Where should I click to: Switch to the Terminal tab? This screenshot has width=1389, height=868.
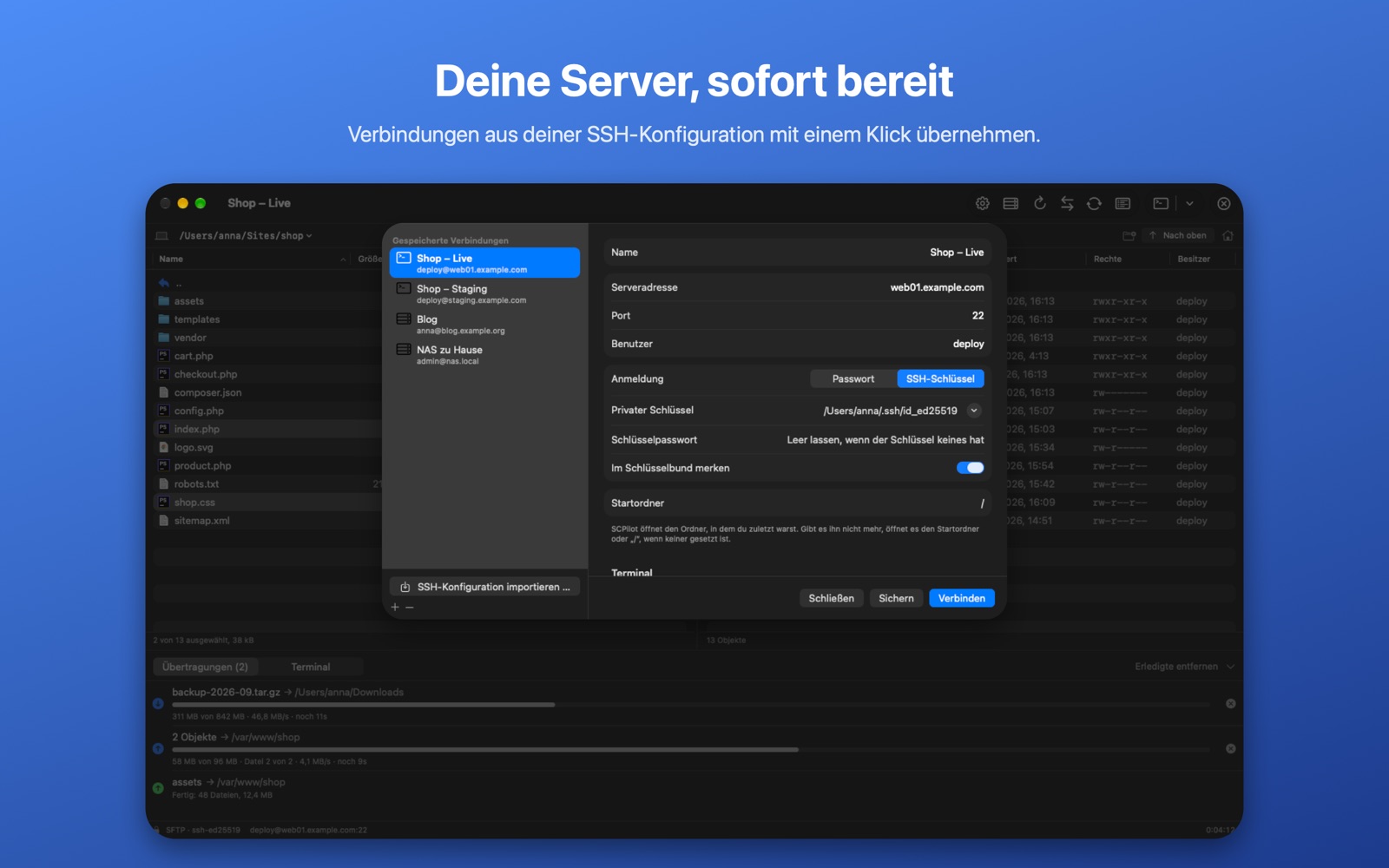pos(310,667)
